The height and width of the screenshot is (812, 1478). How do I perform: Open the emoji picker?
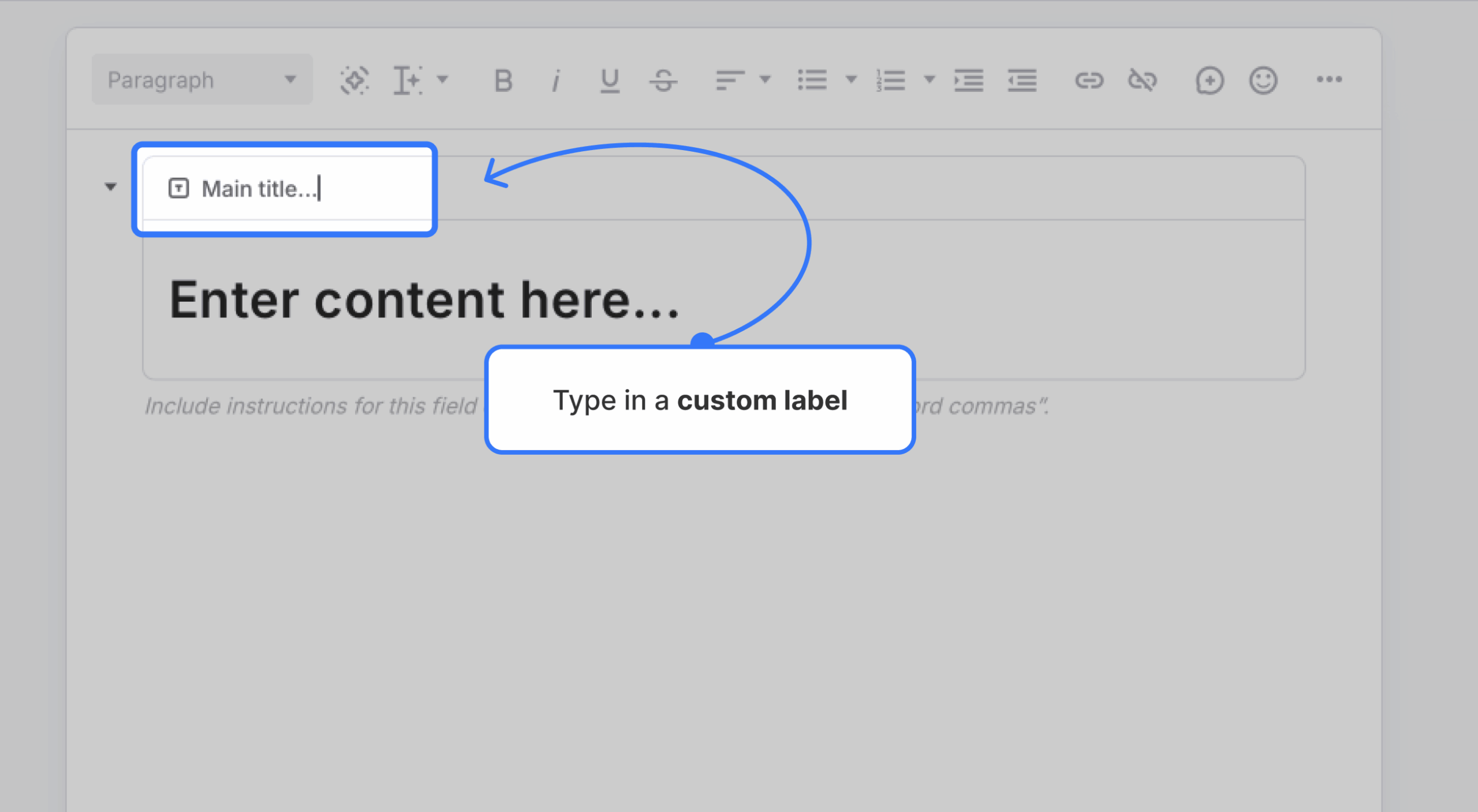1263,80
